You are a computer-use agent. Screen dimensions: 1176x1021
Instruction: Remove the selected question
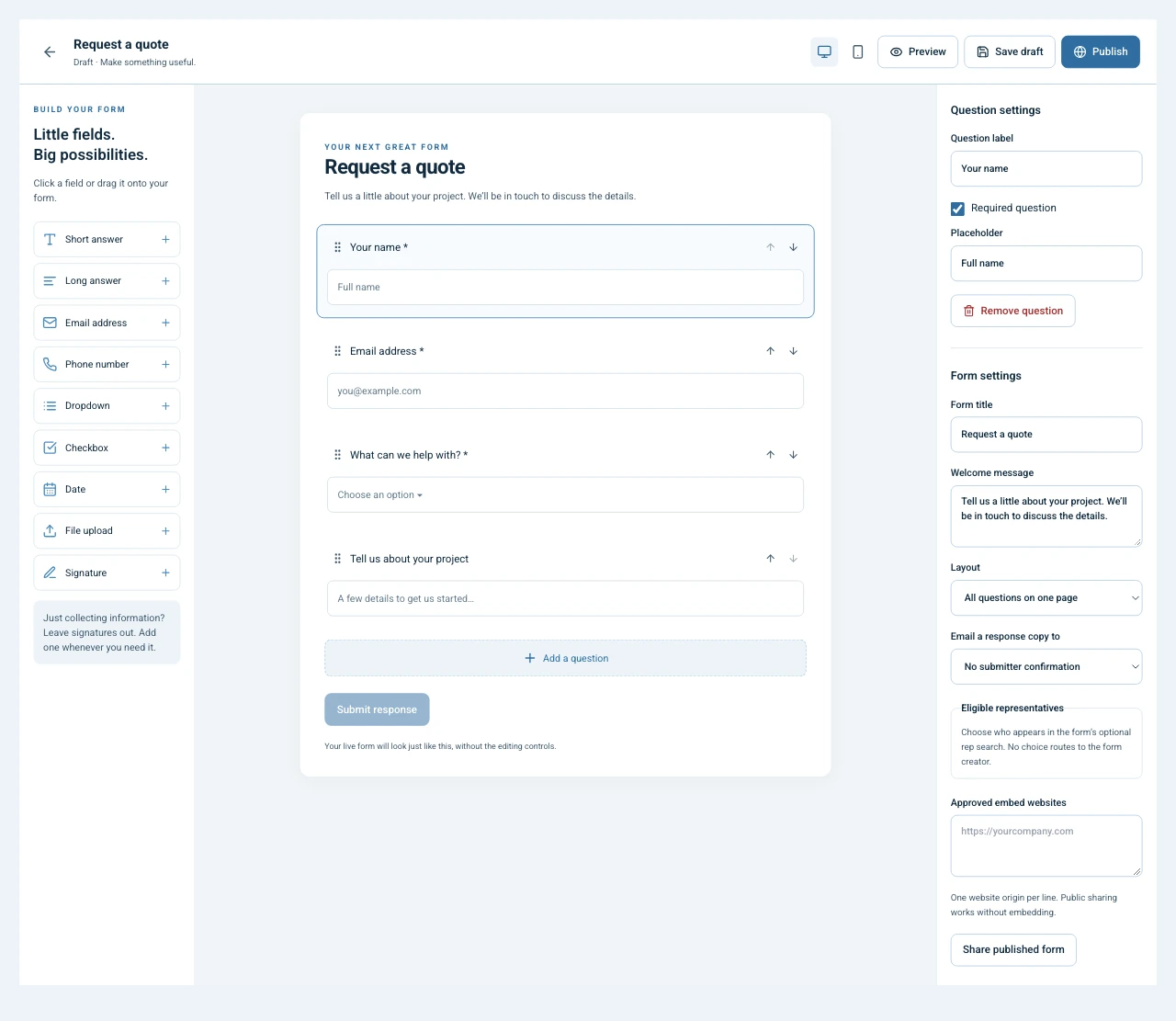point(1012,312)
